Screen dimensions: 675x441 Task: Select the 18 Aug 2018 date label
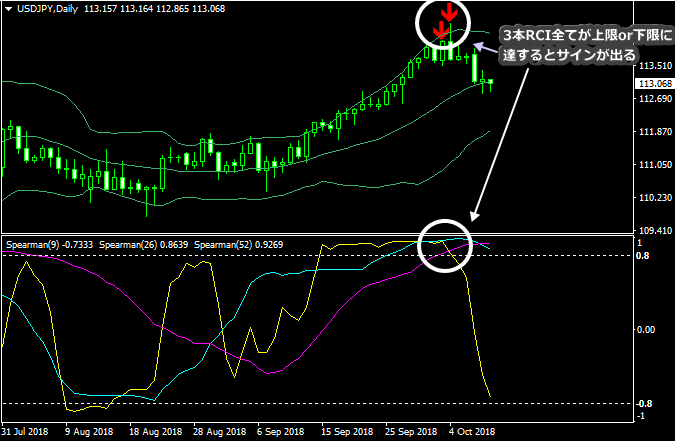click(156, 432)
